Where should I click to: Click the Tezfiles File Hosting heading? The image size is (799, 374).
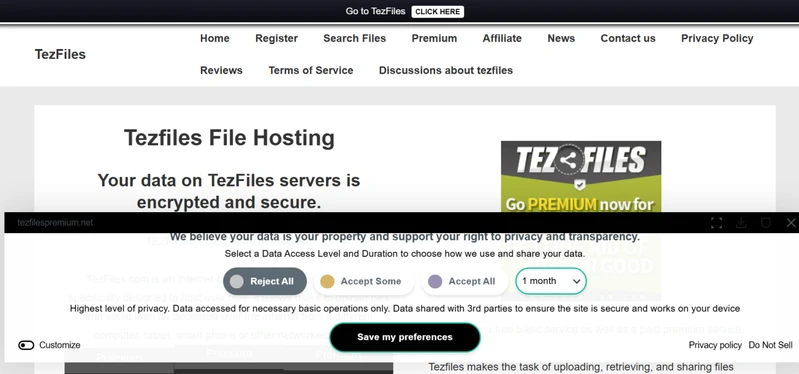pyautogui.click(x=229, y=138)
